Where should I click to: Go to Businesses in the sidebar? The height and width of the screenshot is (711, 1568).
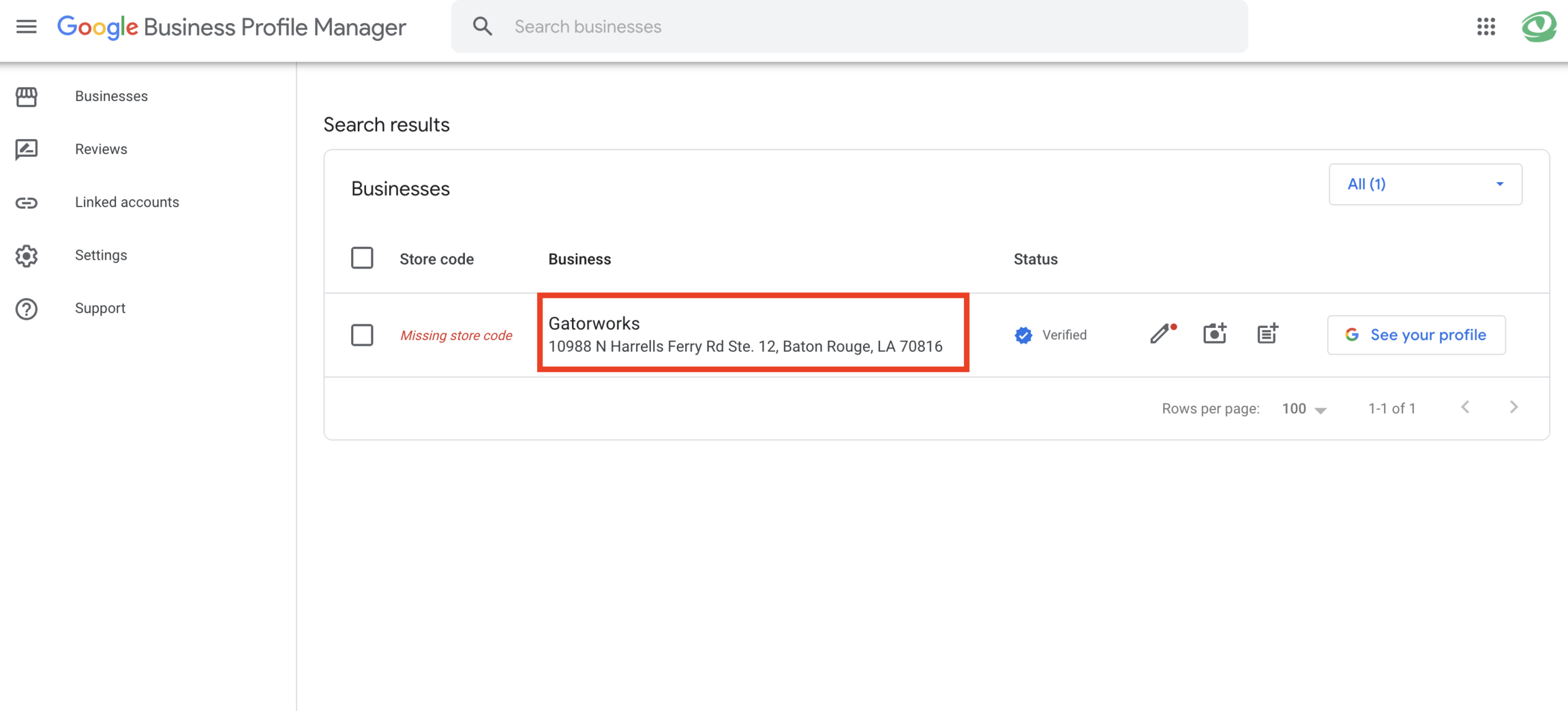click(x=111, y=96)
